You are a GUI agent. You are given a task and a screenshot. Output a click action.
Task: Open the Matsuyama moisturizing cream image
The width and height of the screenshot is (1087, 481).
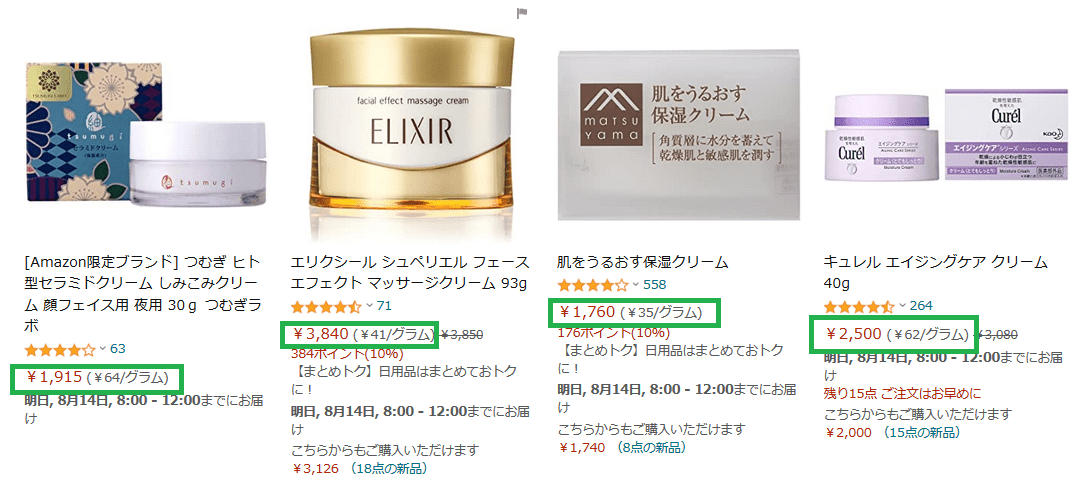tap(678, 136)
